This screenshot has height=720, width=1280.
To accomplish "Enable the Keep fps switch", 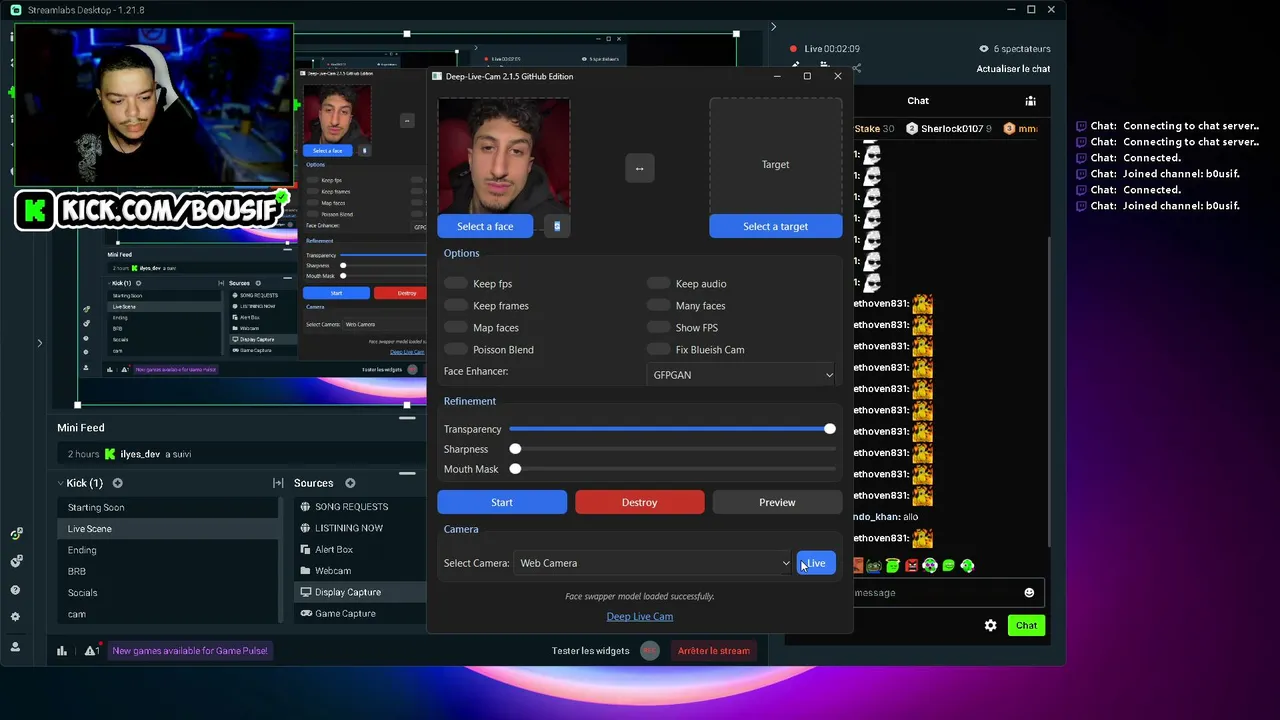I will pos(456,284).
